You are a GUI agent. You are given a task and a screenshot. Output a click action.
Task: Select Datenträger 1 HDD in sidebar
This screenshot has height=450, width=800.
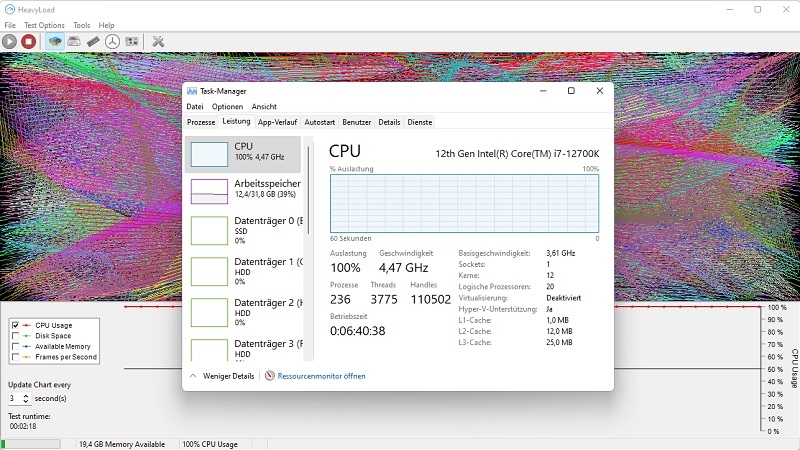243,271
